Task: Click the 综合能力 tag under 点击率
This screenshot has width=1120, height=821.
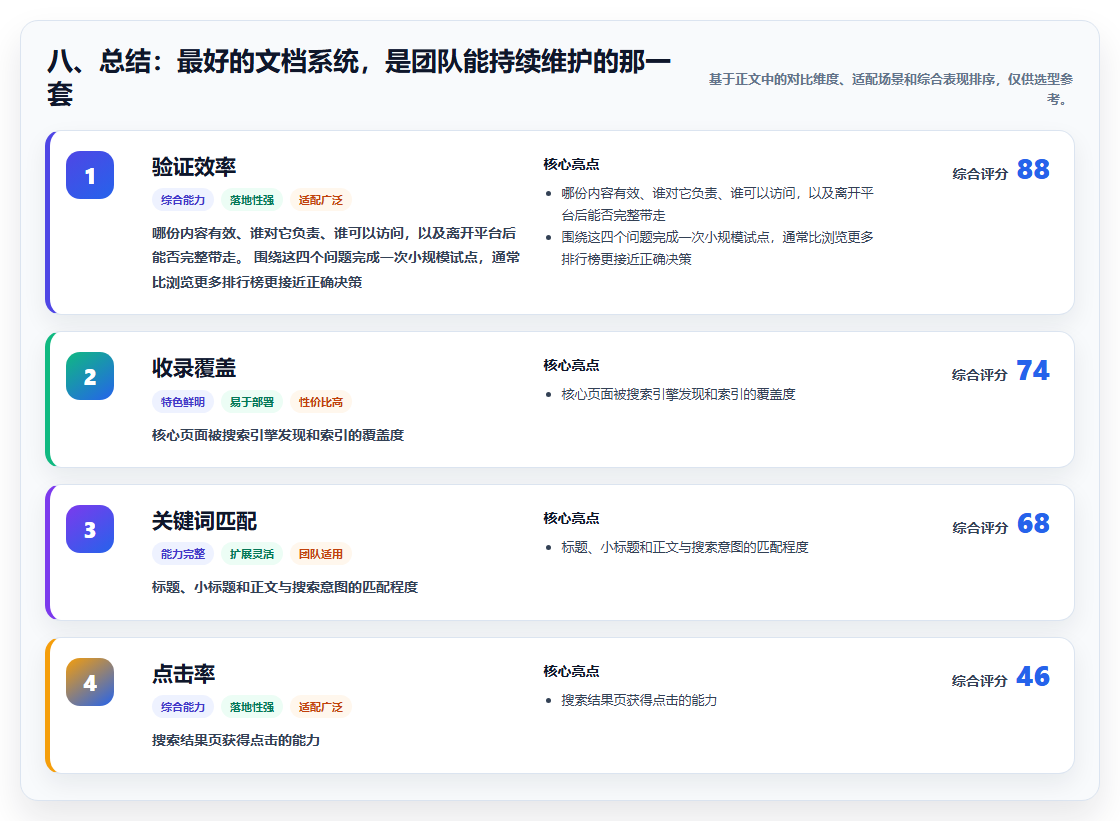Action: 183,707
